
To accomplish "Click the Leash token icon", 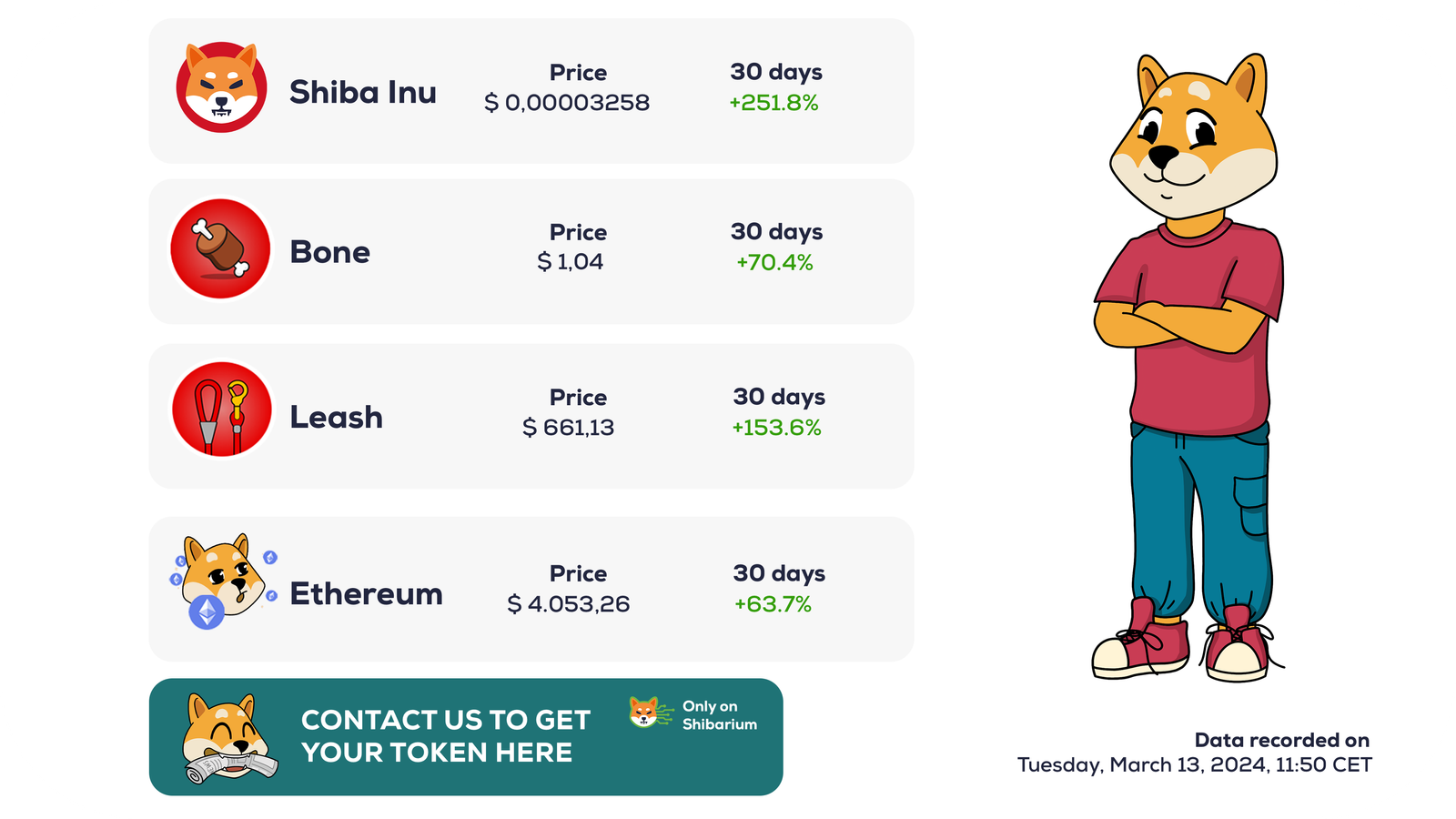I will [x=221, y=410].
